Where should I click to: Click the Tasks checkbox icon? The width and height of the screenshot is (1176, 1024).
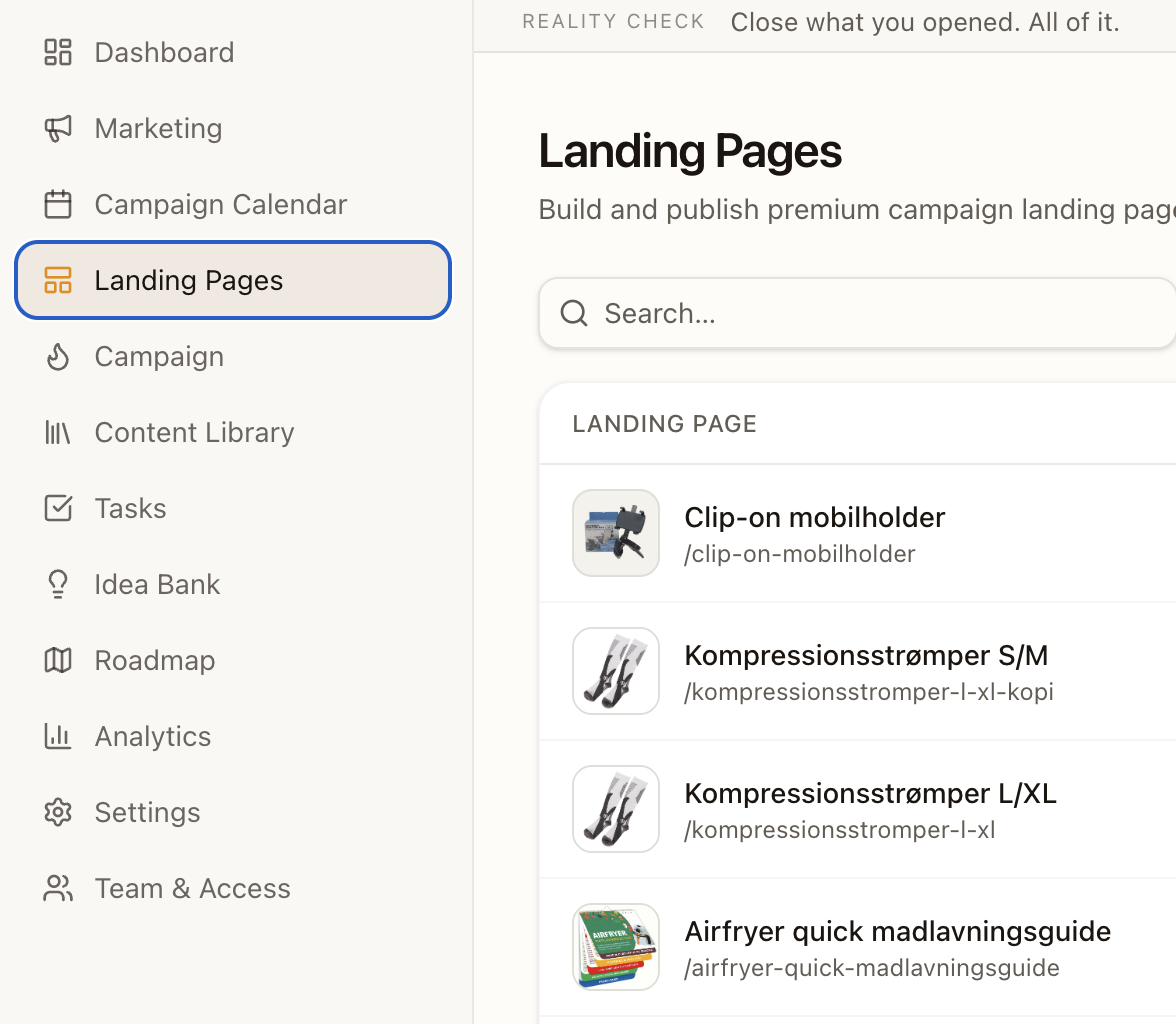pos(58,508)
